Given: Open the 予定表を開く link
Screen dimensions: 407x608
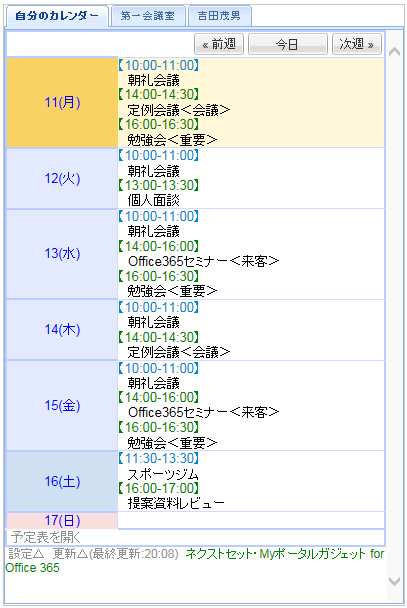Looking at the screenshot, I should click(46, 537).
